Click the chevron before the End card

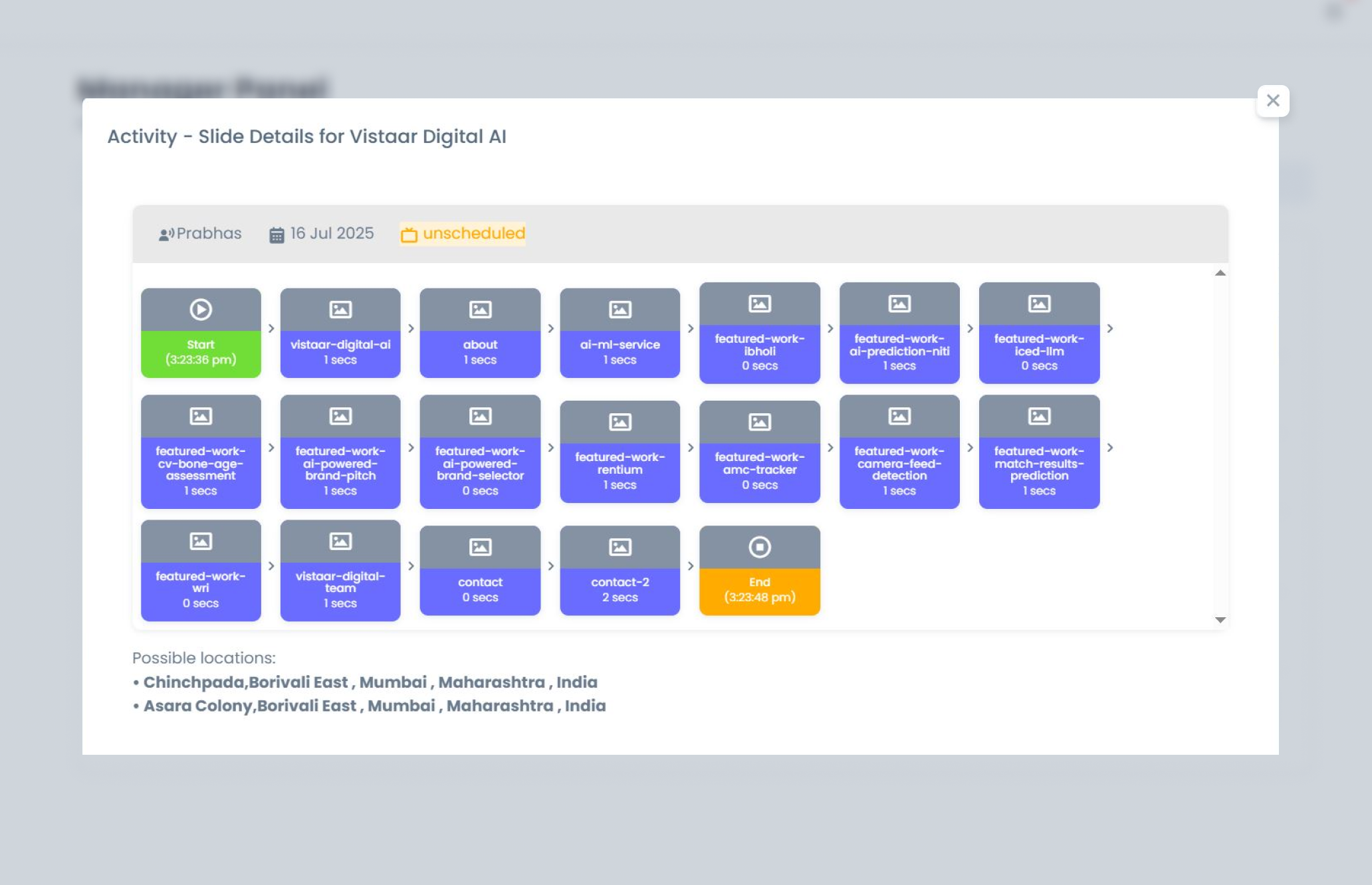(690, 566)
